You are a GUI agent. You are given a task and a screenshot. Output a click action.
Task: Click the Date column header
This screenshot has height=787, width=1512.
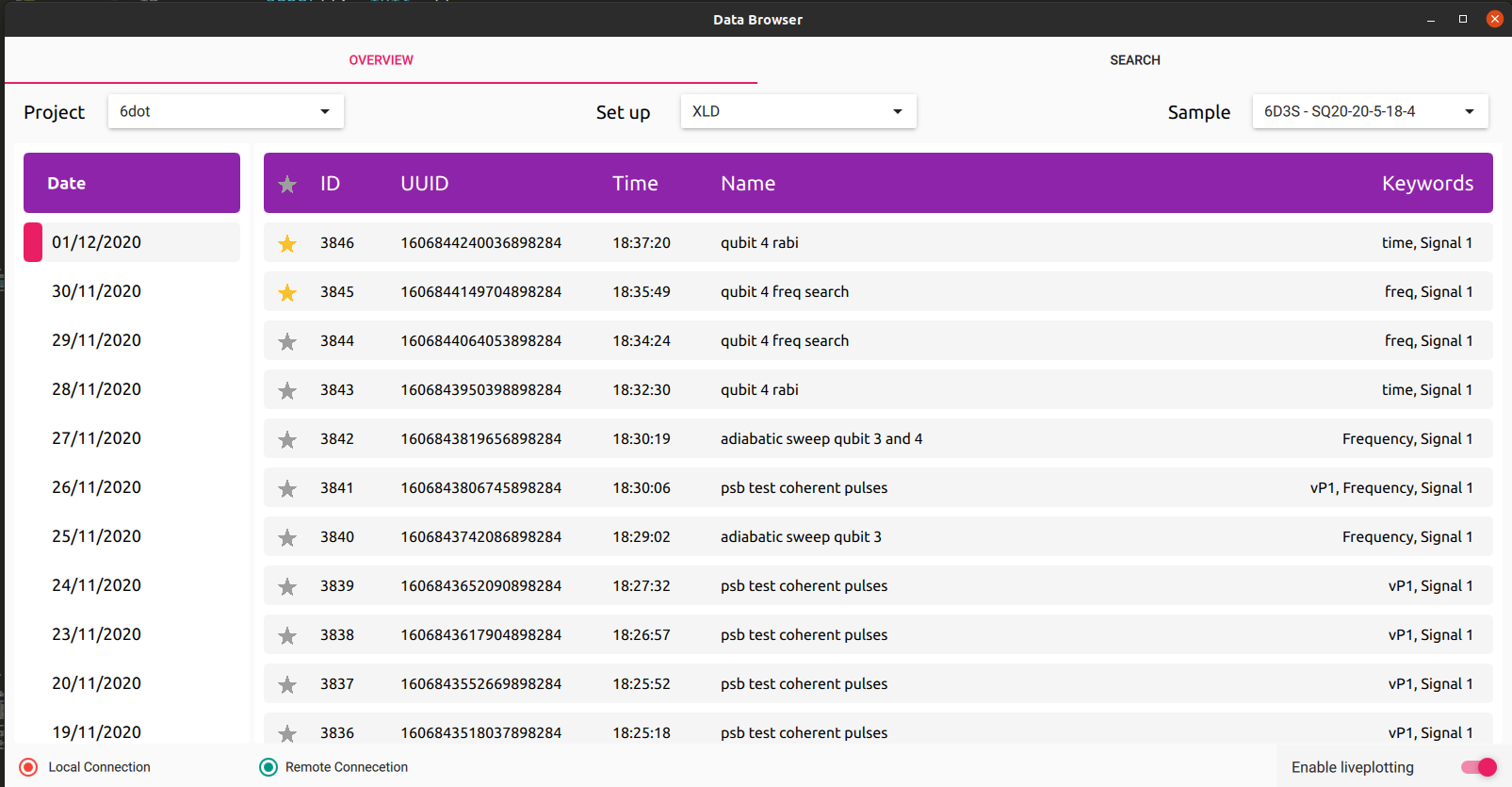tap(132, 183)
